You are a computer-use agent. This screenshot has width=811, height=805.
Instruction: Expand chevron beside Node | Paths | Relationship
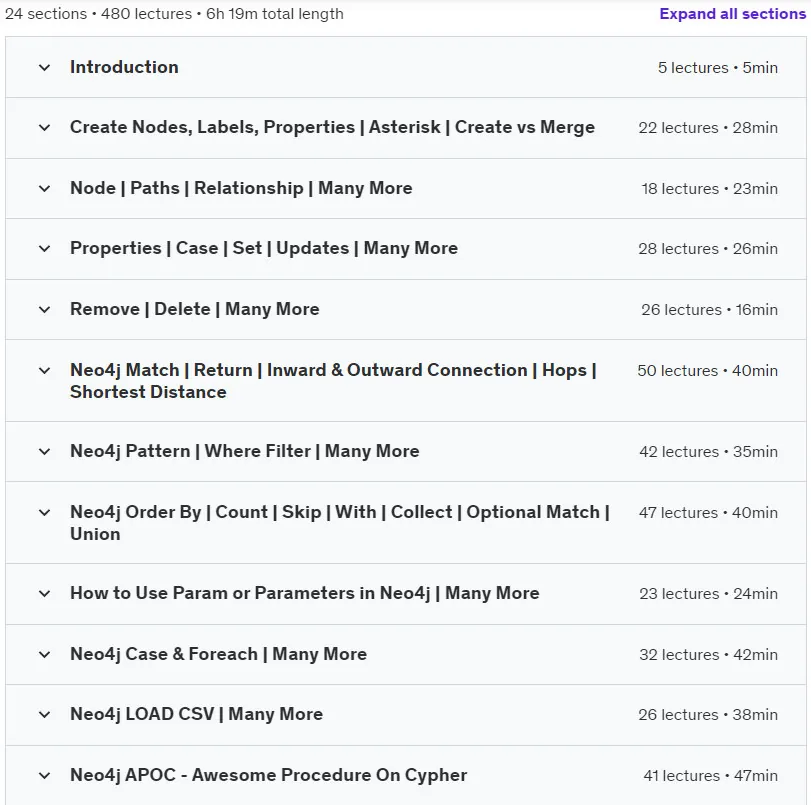(44, 189)
